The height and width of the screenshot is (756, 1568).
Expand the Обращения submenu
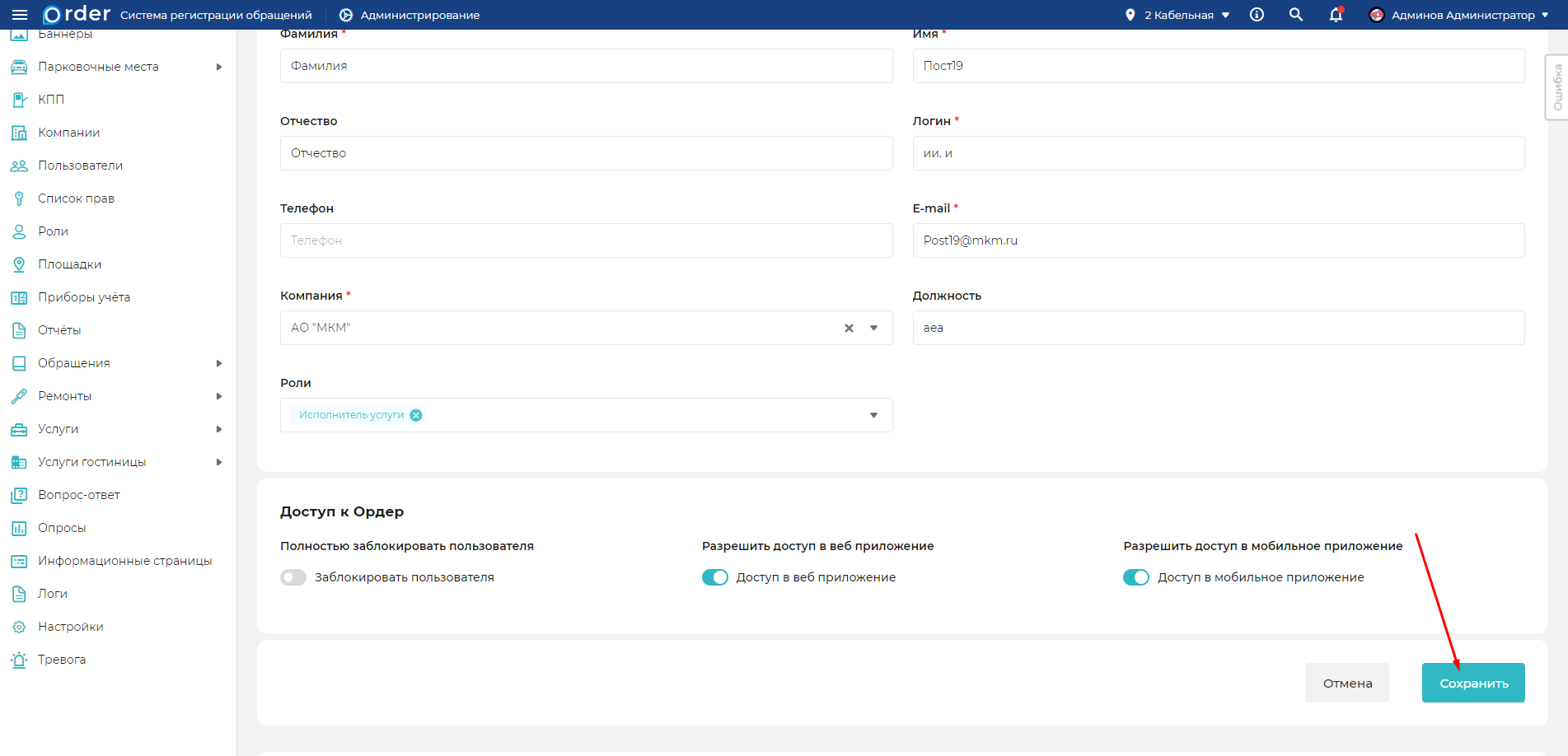pos(219,363)
